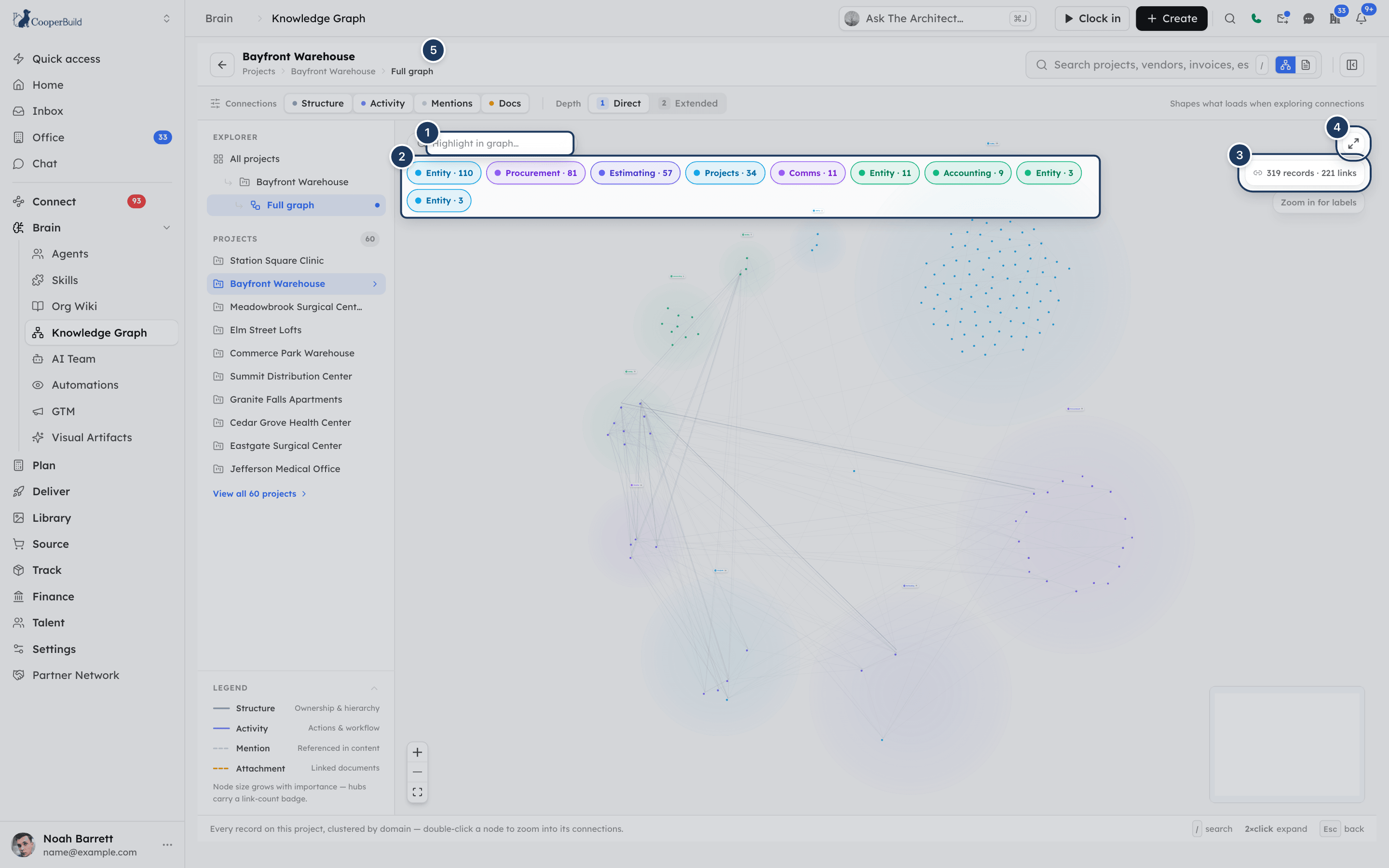Toggle Structure connections filter
1389x868 pixels.
[x=318, y=103]
